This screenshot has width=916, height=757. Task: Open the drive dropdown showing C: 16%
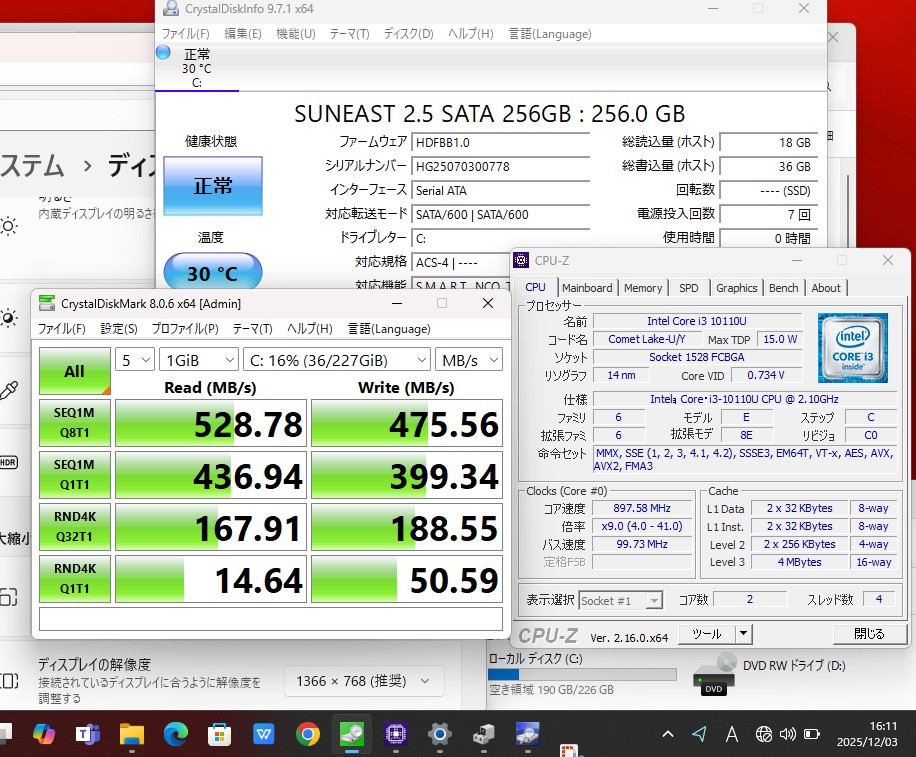click(x=337, y=360)
